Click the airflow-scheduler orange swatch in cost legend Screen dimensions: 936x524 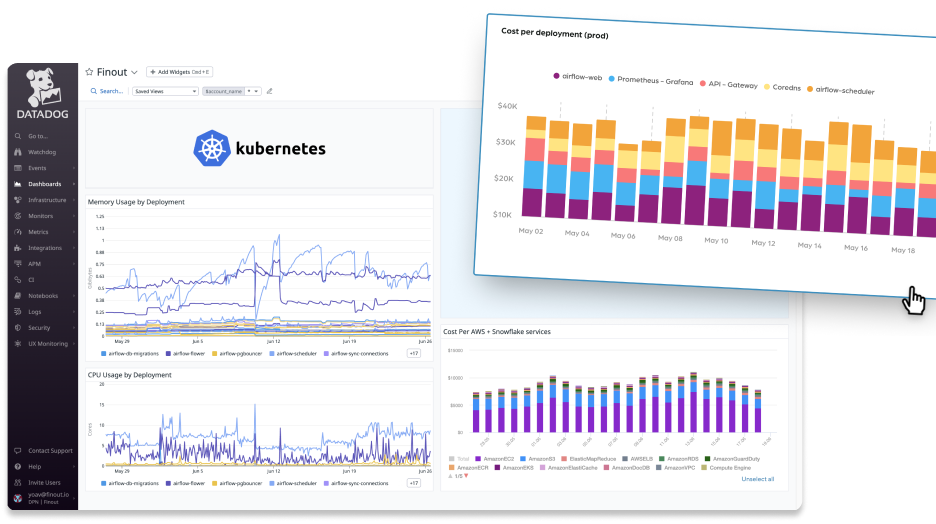pyautogui.click(x=810, y=88)
